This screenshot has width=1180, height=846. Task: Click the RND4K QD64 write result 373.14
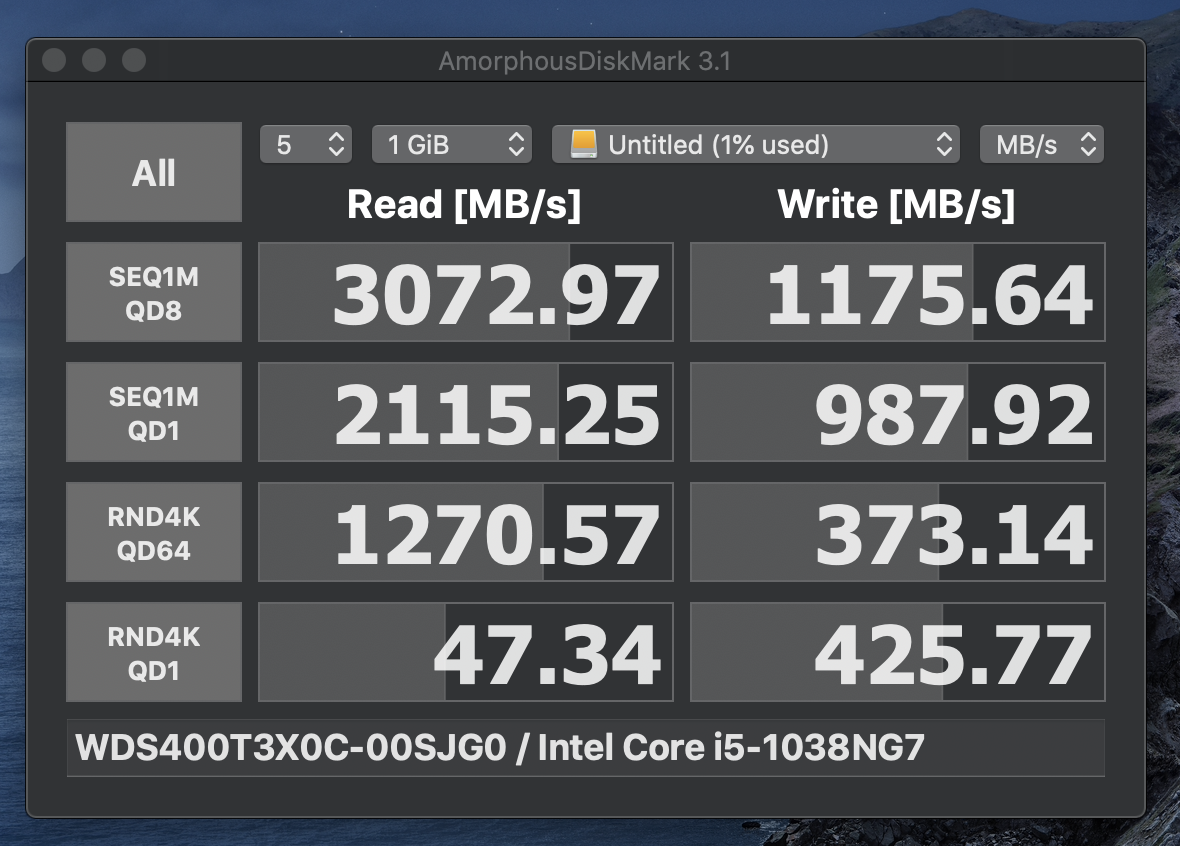pyautogui.click(x=898, y=532)
